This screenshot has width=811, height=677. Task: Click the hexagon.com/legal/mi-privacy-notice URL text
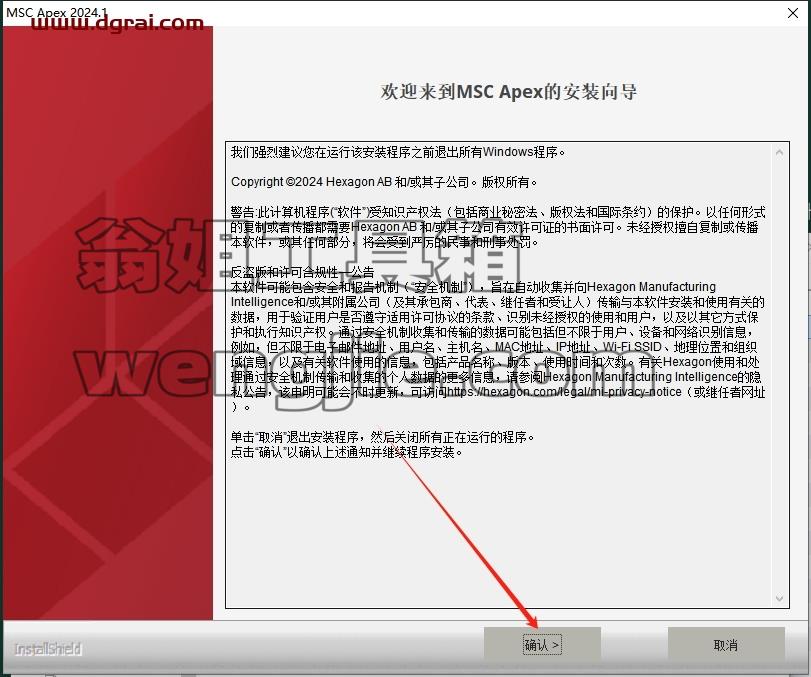tap(564, 392)
